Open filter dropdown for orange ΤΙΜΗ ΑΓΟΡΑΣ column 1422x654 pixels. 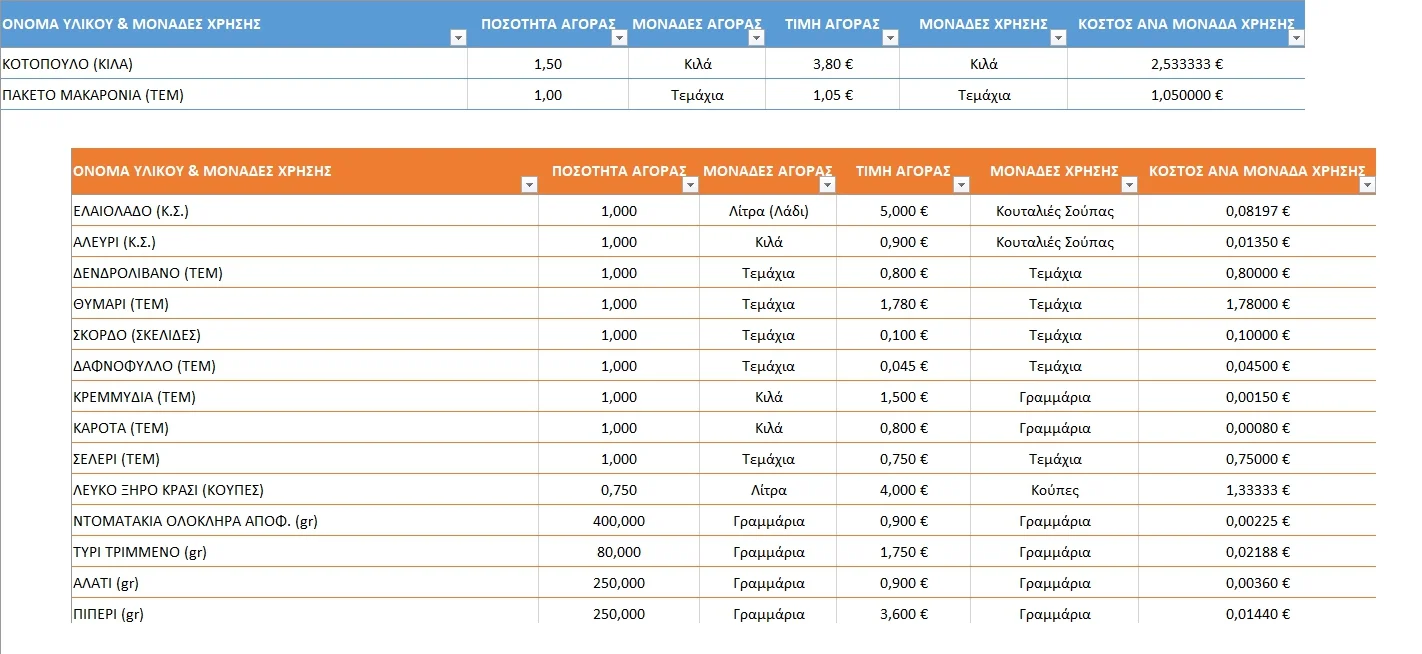pos(961,185)
